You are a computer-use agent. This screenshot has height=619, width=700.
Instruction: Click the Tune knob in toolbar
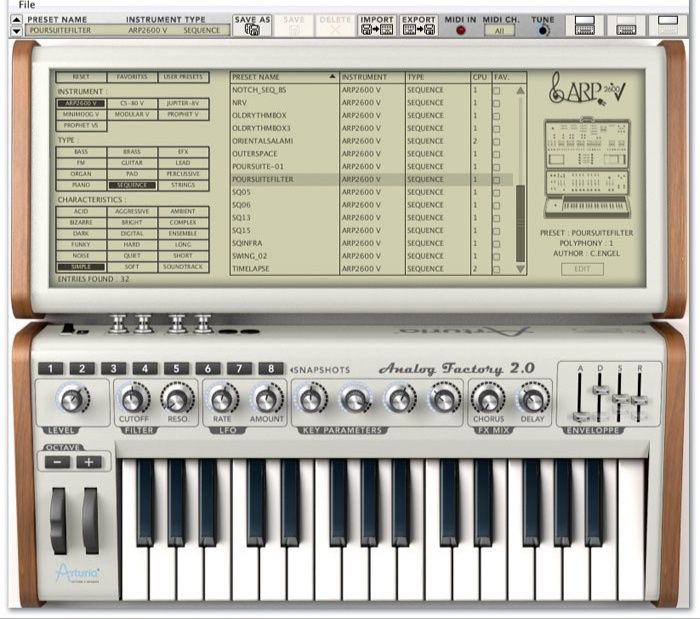[x=543, y=30]
